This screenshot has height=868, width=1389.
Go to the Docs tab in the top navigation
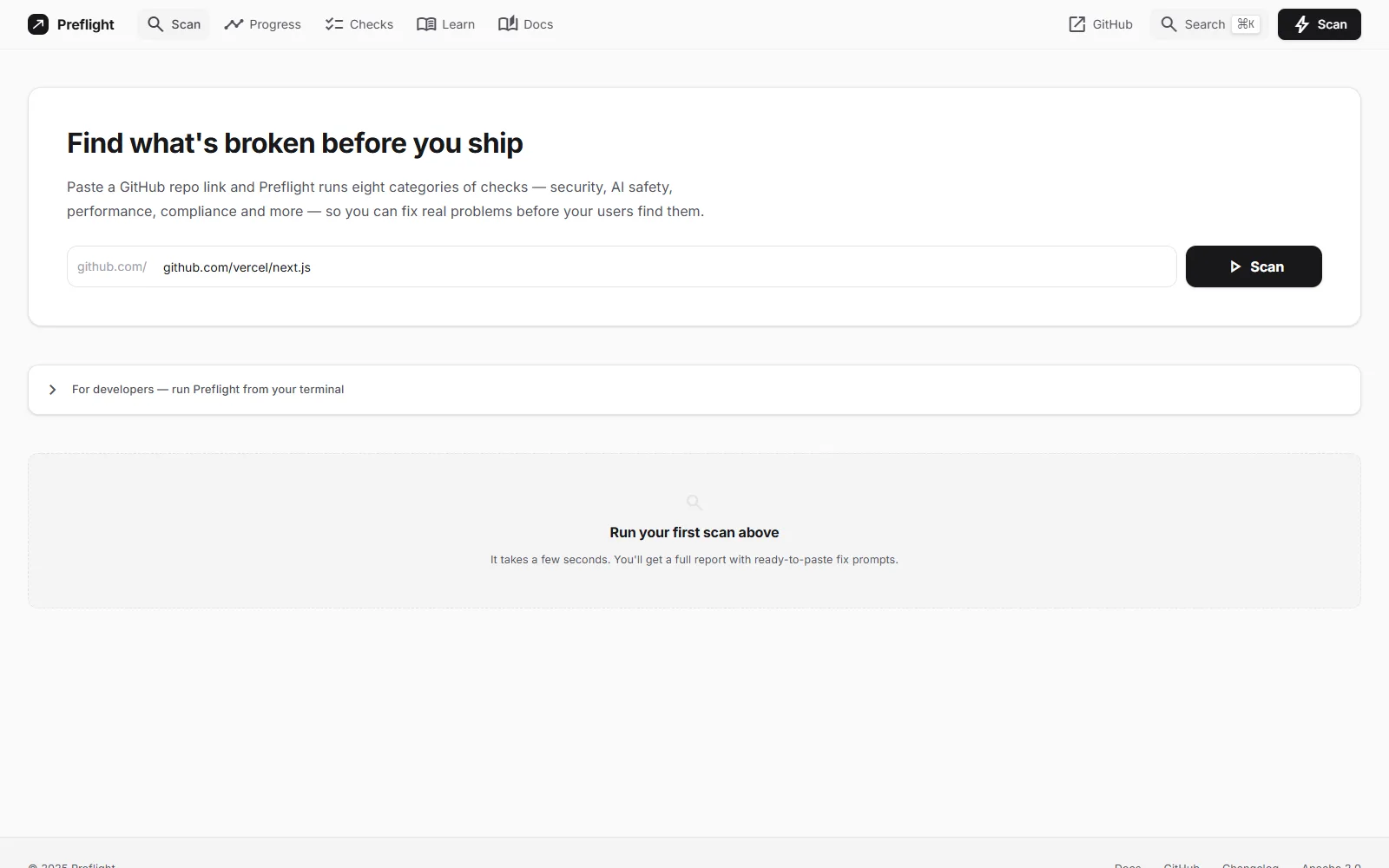pos(525,24)
